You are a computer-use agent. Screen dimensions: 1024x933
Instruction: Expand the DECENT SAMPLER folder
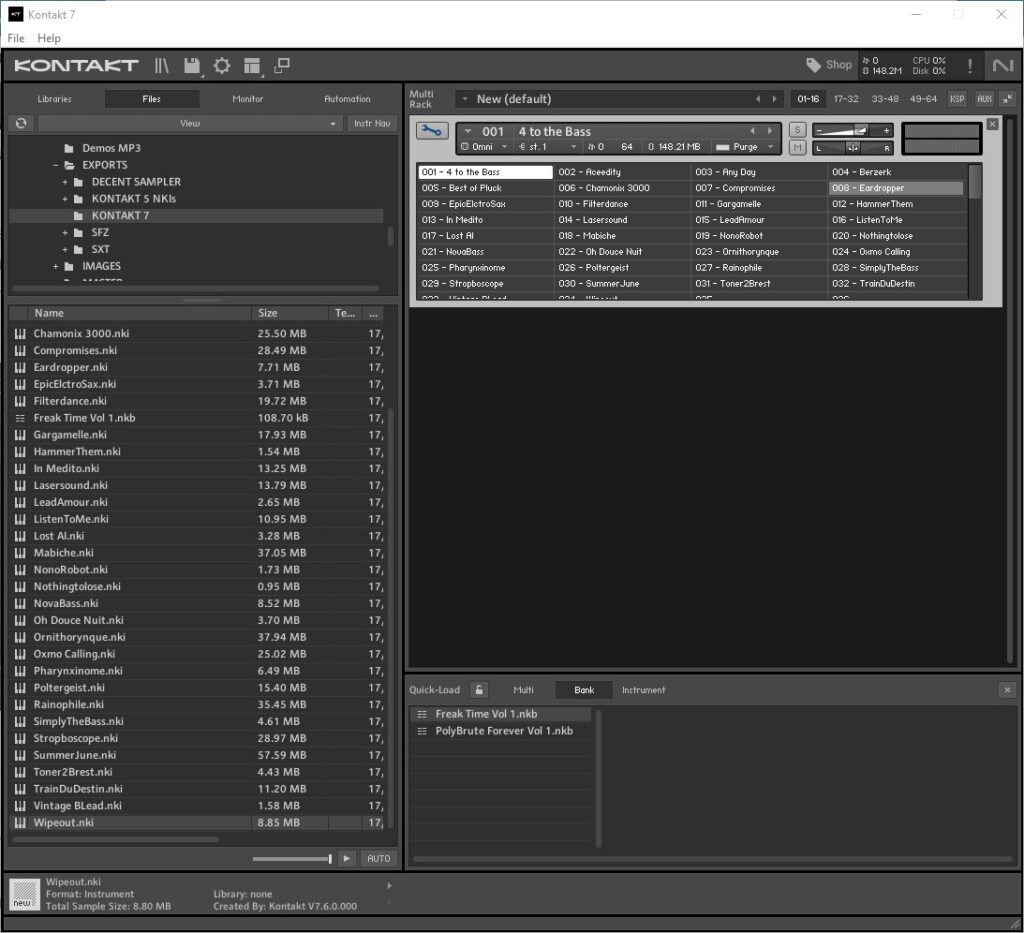click(66, 182)
